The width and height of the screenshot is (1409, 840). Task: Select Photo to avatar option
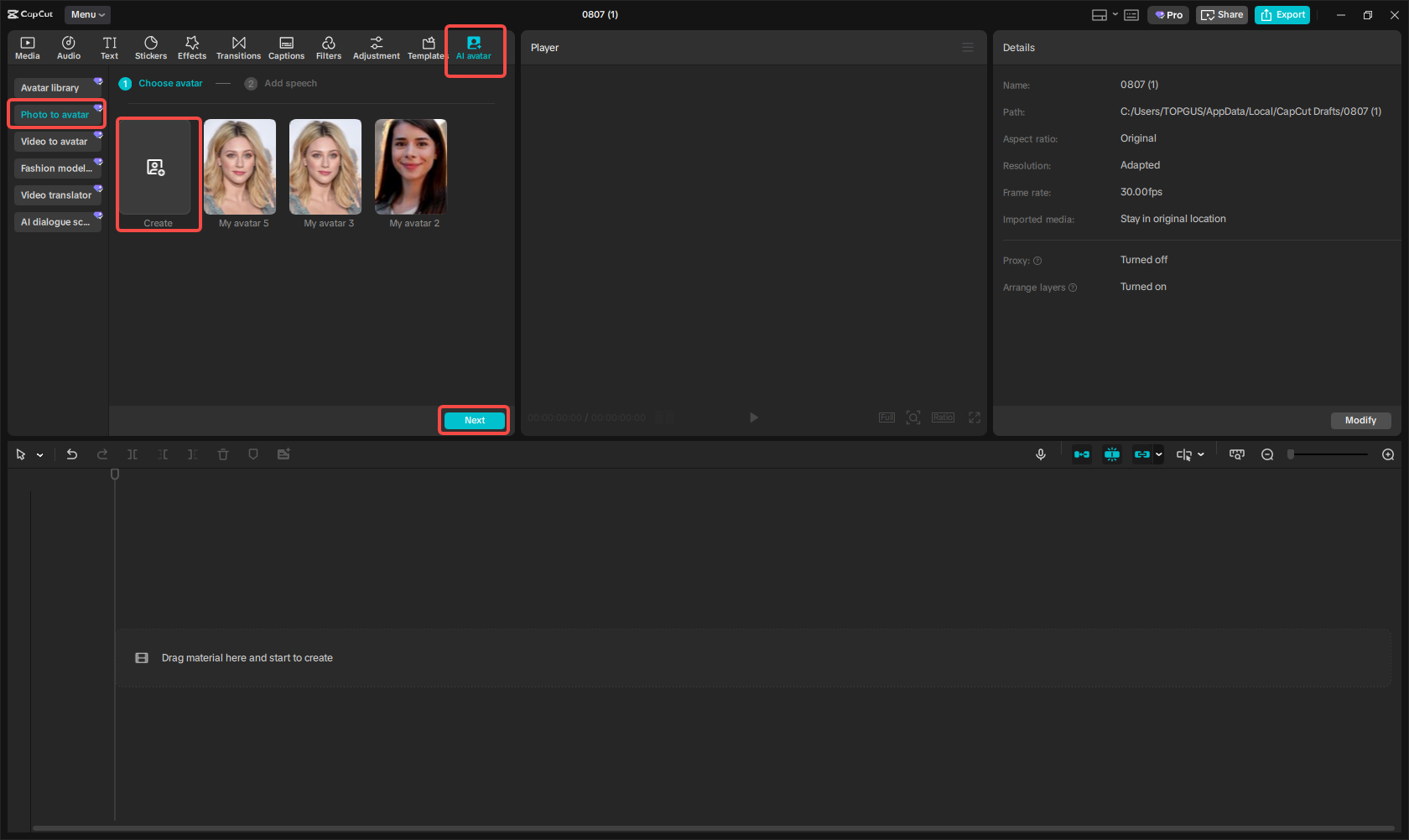click(57, 115)
